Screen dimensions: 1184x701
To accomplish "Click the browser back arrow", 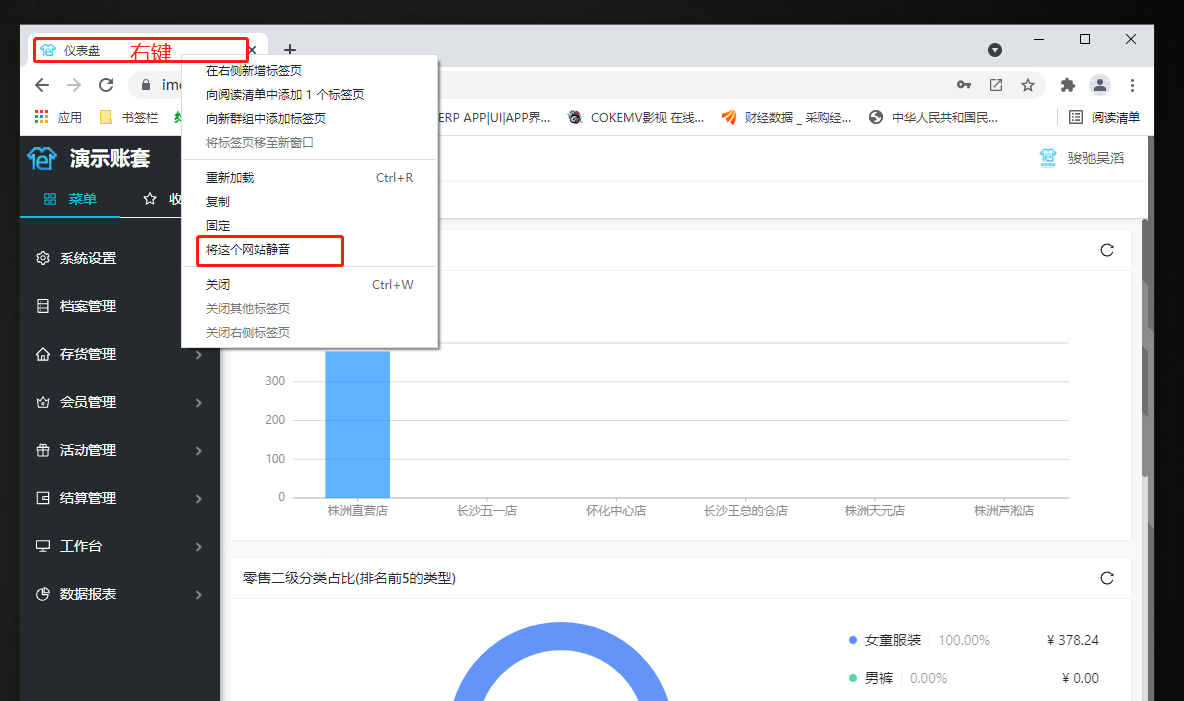I will 42,85.
